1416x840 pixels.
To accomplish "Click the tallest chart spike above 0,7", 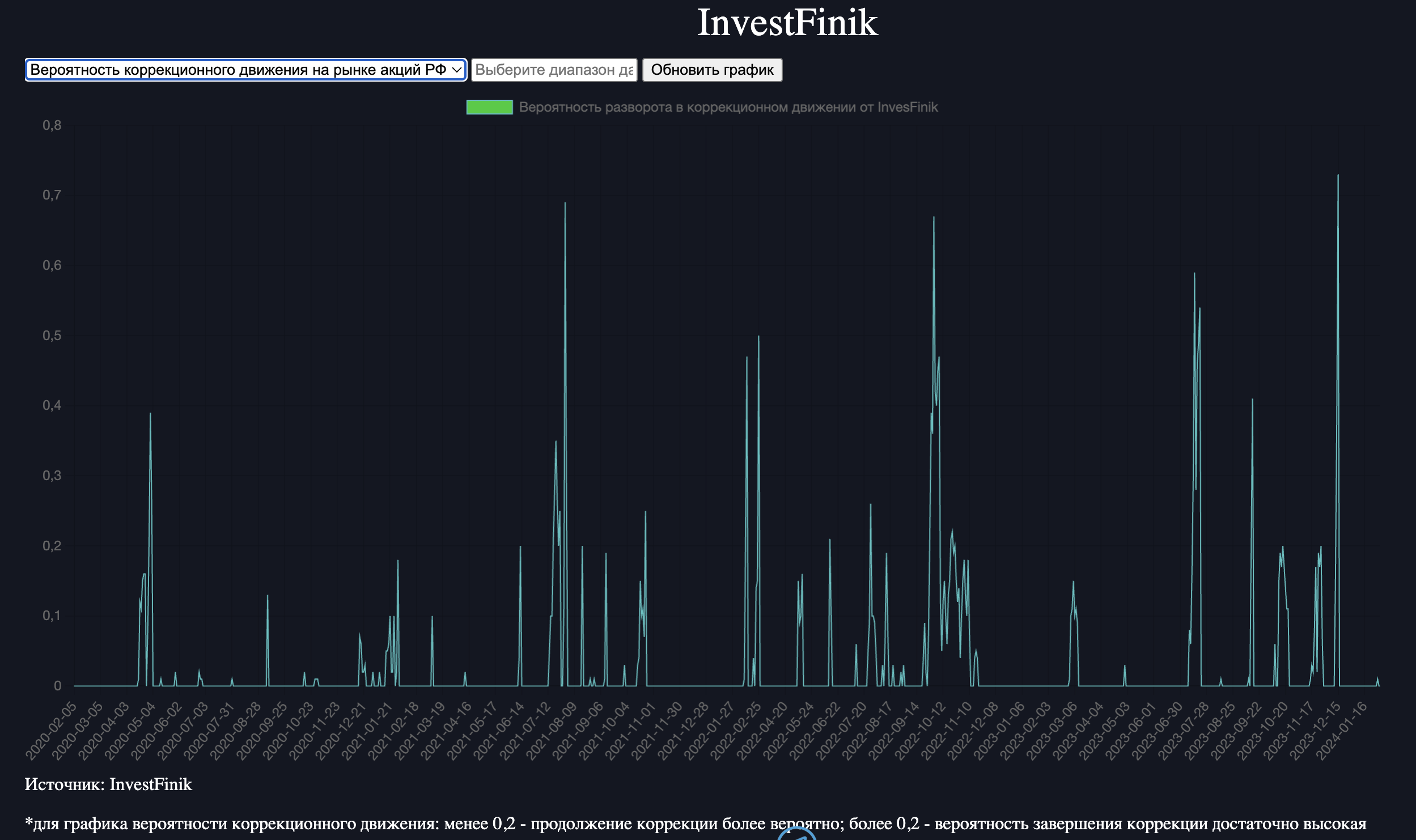I will click(x=1338, y=176).
